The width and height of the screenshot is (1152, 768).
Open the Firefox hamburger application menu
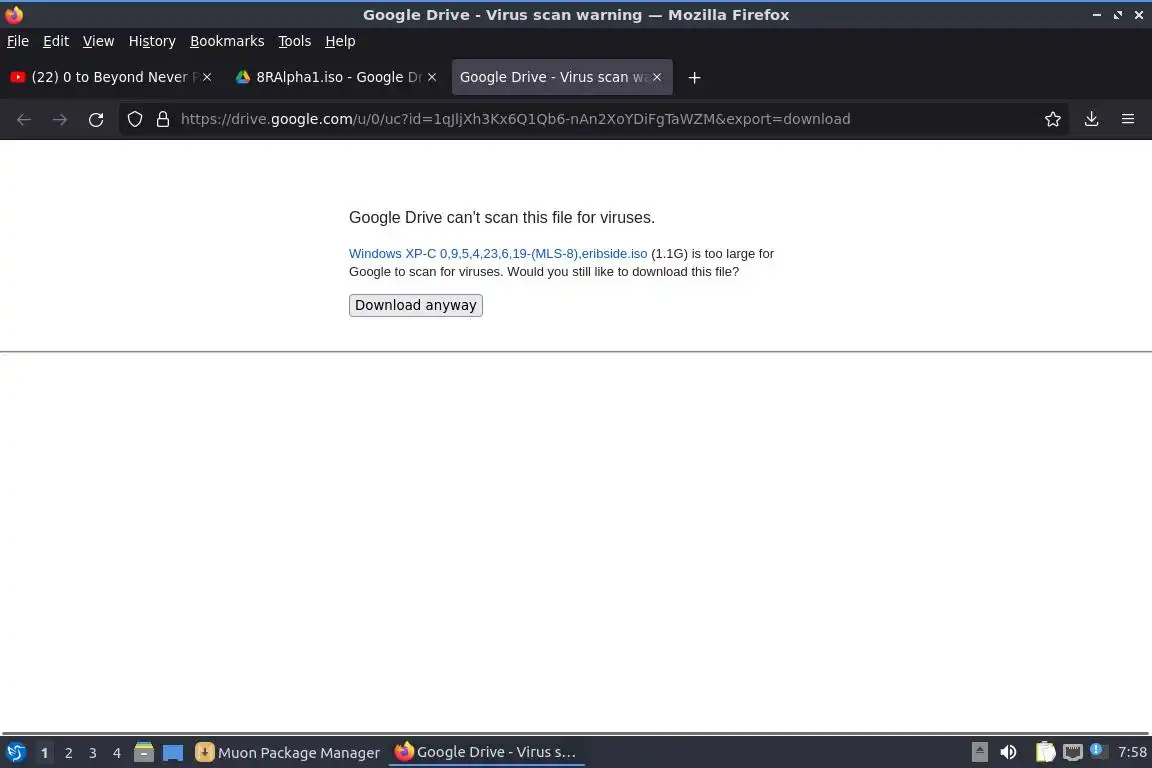click(1127, 119)
